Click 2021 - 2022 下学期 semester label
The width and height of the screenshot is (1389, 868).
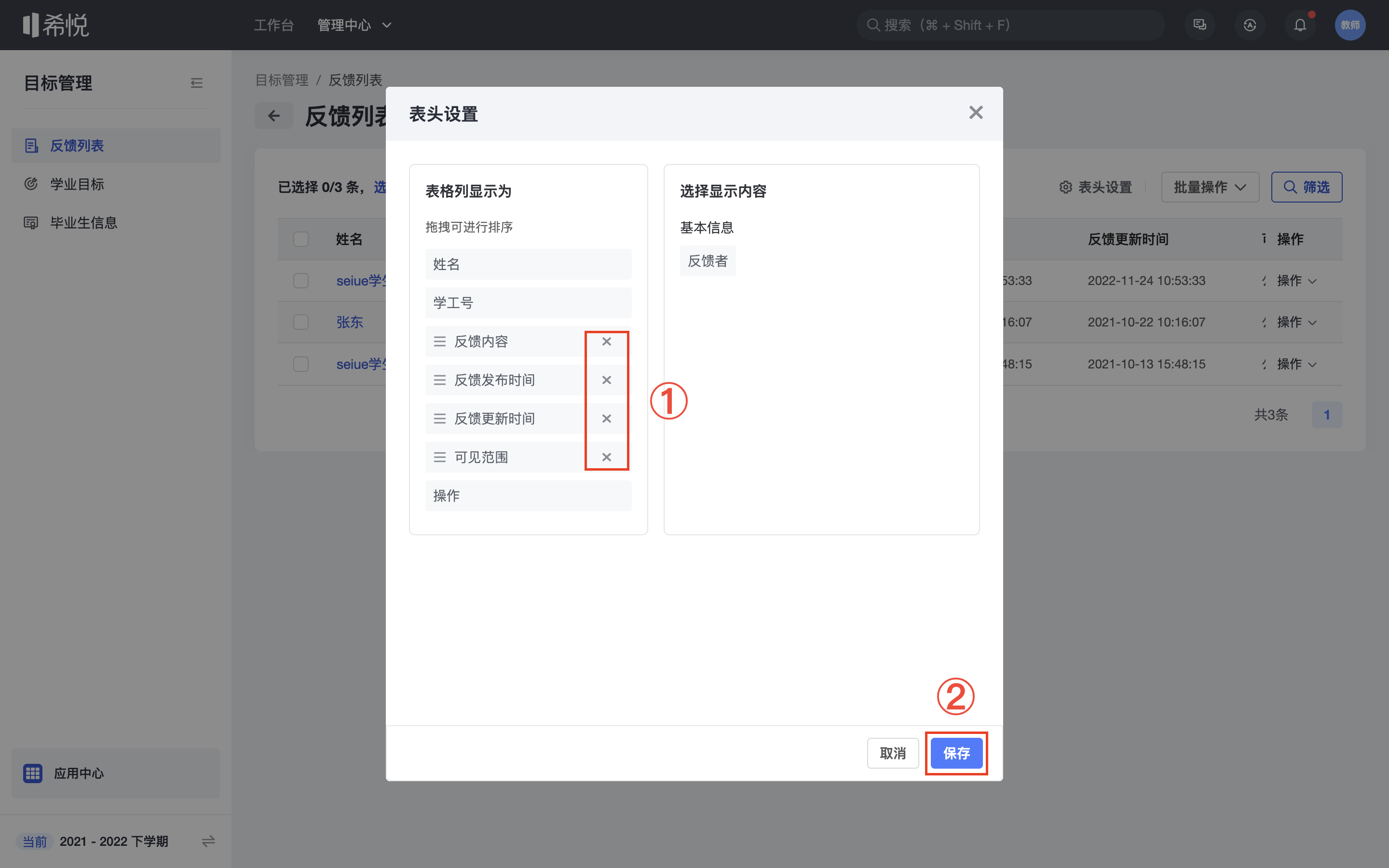(114, 841)
